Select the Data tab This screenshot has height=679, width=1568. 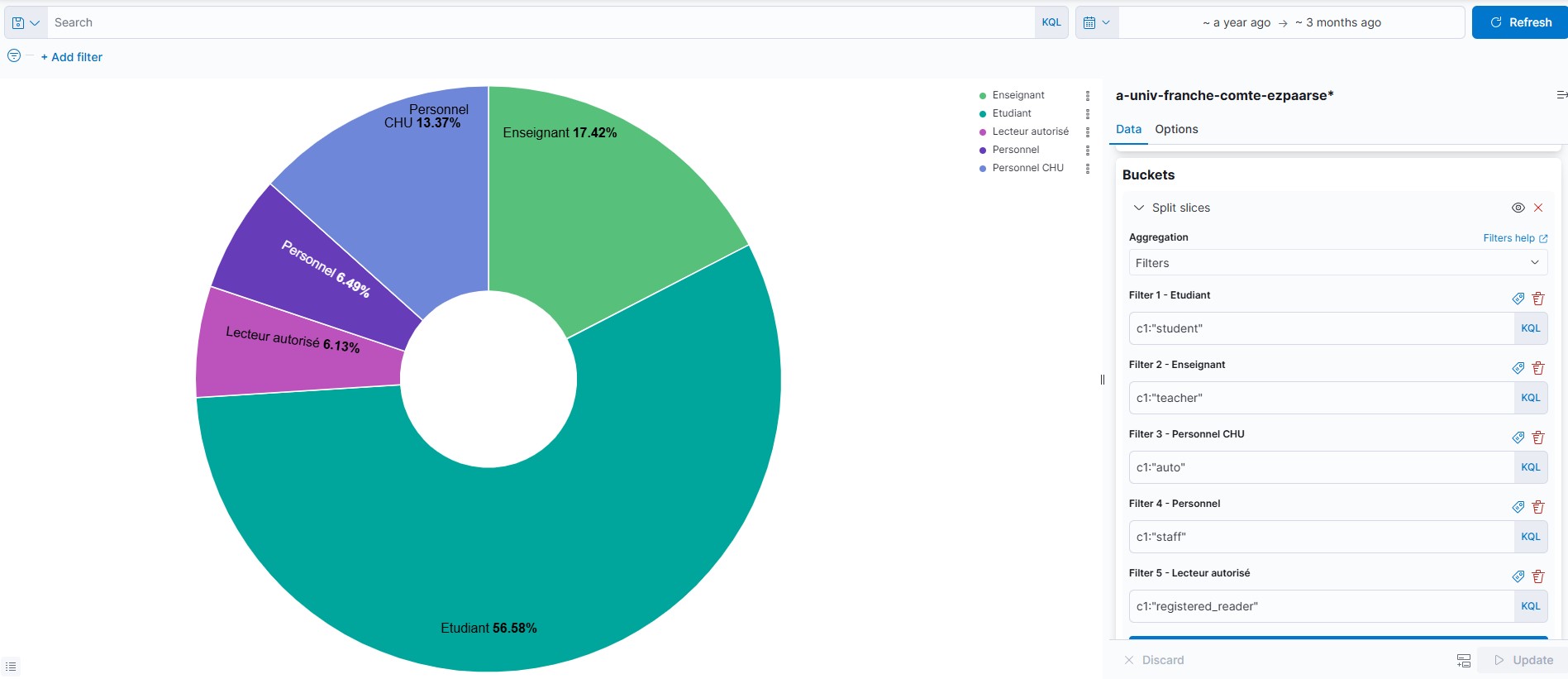click(1128, 129)
